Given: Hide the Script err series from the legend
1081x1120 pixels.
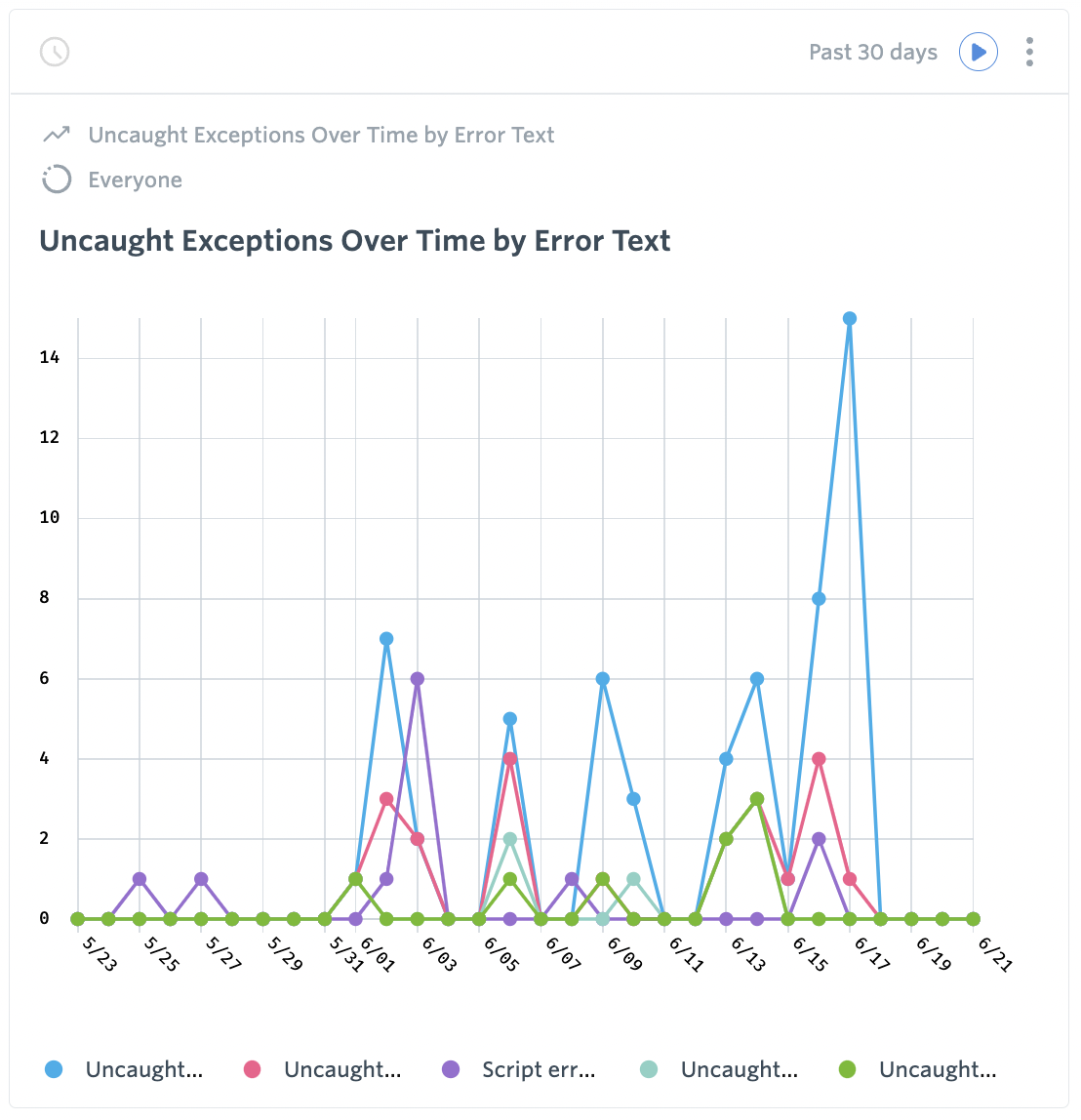Looking at the screenshot, I should pyautogui.click(x=537, y=1069).
